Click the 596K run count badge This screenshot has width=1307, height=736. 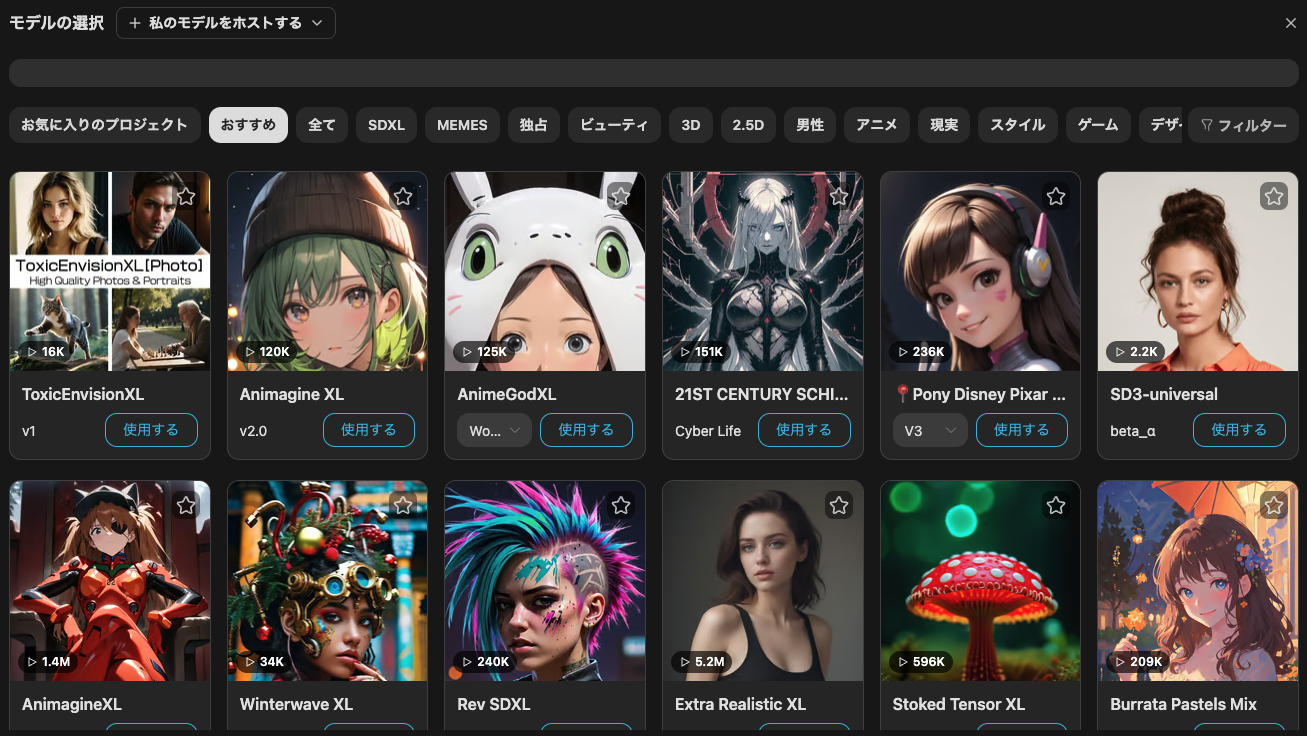point(921,662)
